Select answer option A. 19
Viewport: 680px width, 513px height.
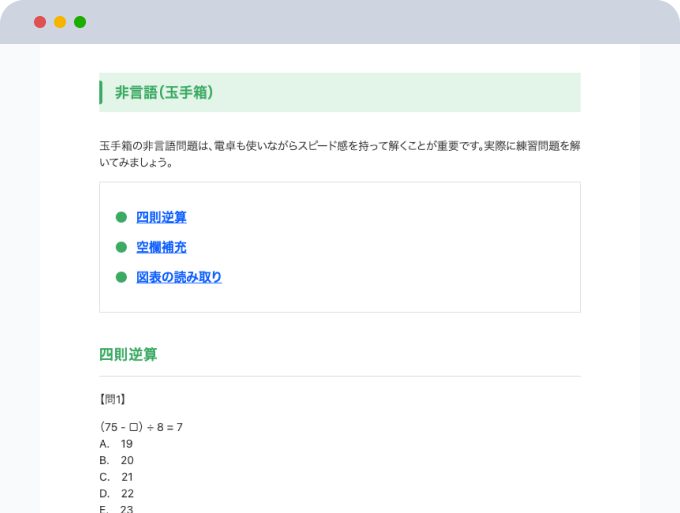[x=116, y=443]
